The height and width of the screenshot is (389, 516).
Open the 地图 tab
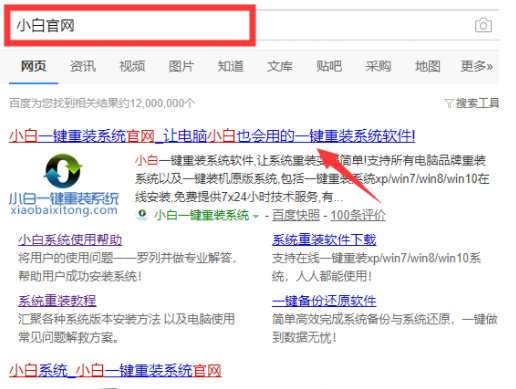click(427, 66)
